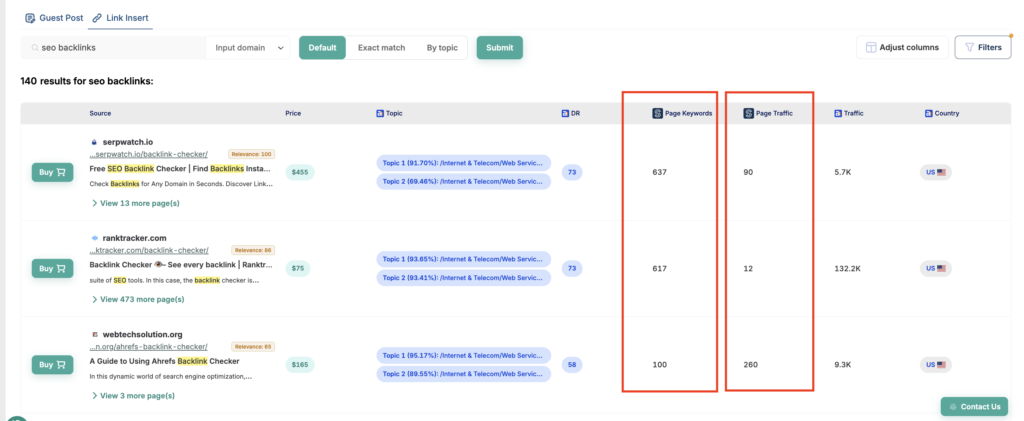Screen dimensions: 1024x421
Task: Open the Input domain dropdown
Action: click(248, 48)
